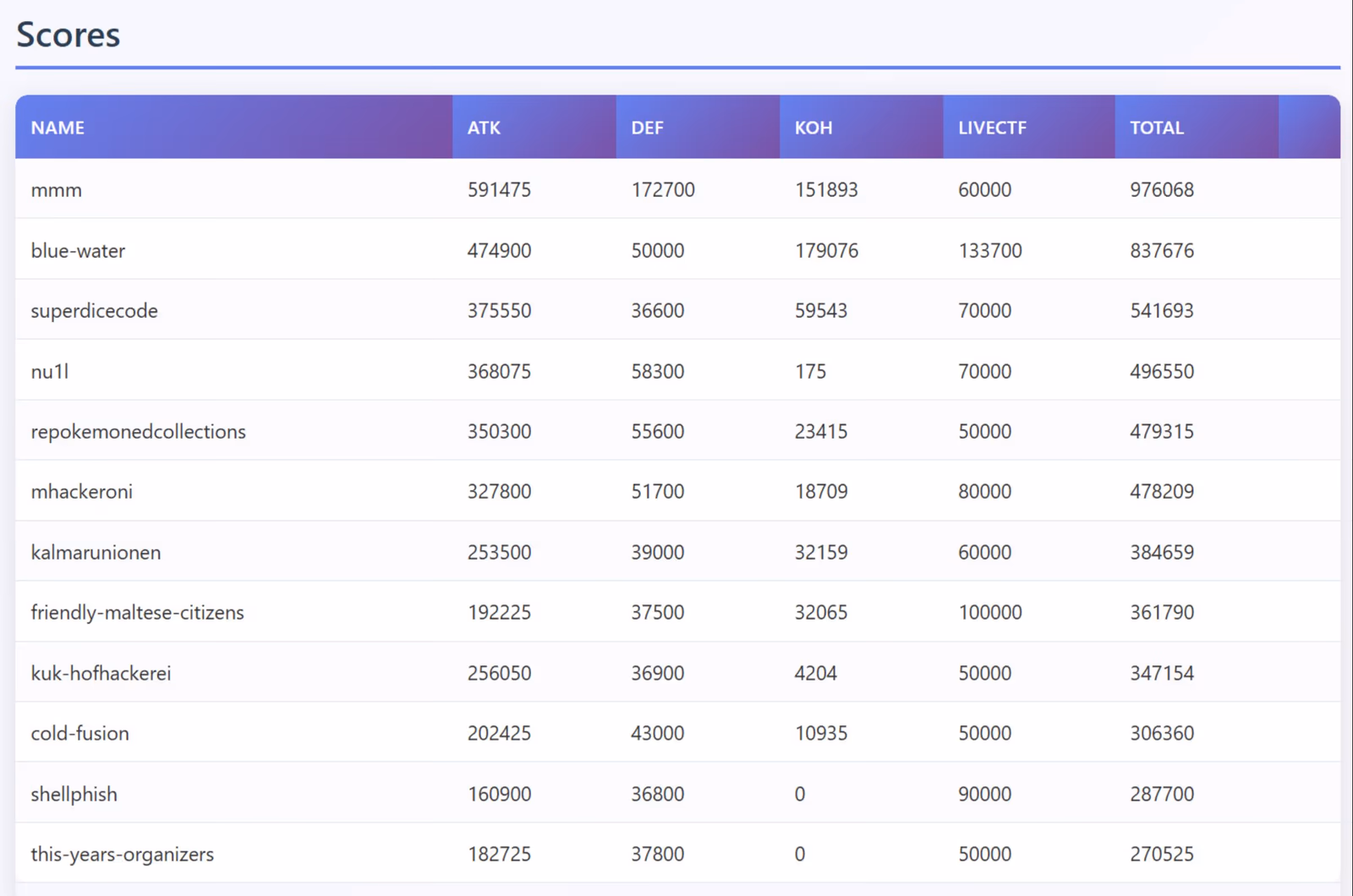Viewport: 1353px width, 896px height.
Task: Click the LIVECTF column header
Action: [x=992, y=128]
